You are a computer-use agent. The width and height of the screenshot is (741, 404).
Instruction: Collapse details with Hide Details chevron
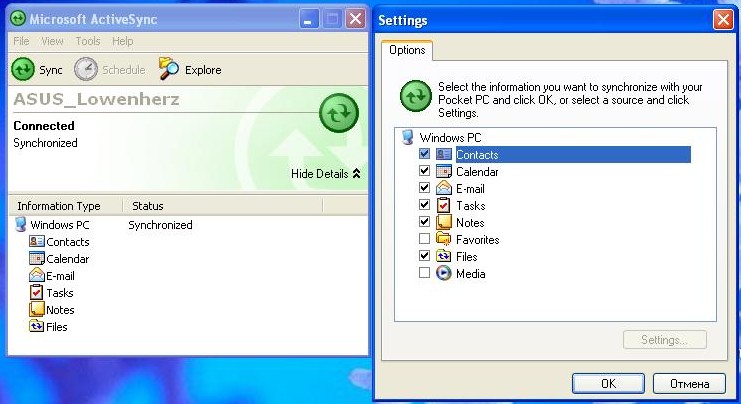point(356,173)
